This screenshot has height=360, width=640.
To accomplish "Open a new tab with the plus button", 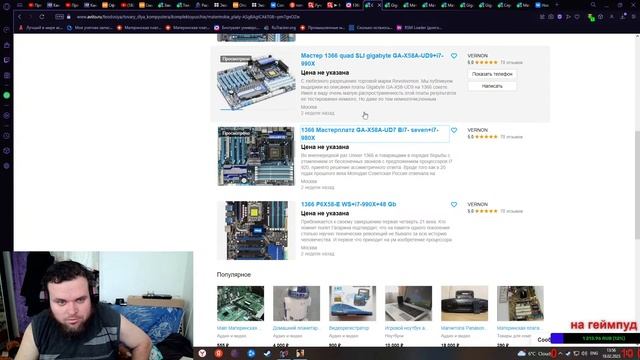I will tap(557, 5).
